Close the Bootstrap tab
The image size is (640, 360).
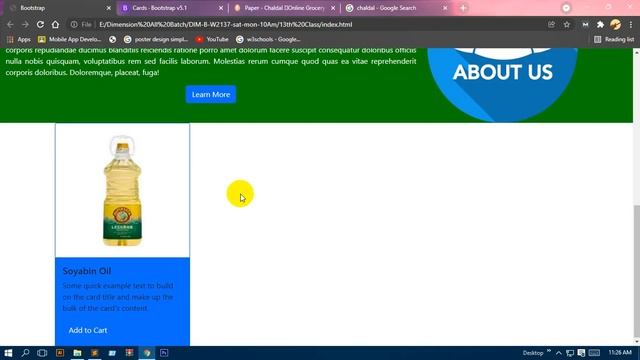(109, 8)
